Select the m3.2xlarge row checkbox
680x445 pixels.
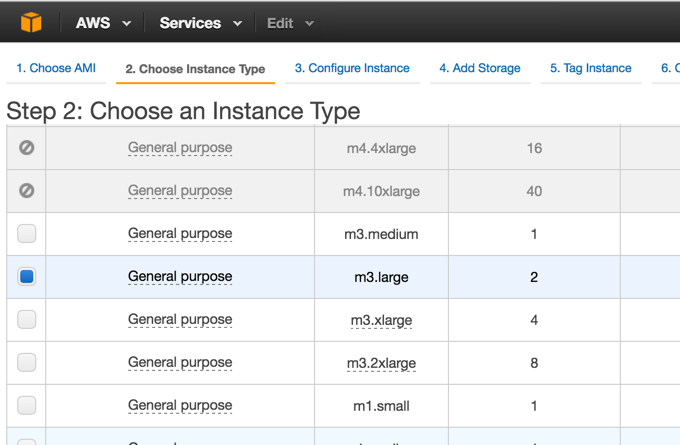coord(27,363)
